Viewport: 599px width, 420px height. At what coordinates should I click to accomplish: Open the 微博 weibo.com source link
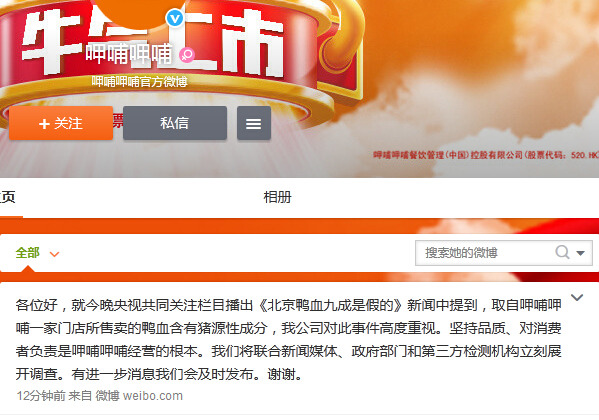139,396
